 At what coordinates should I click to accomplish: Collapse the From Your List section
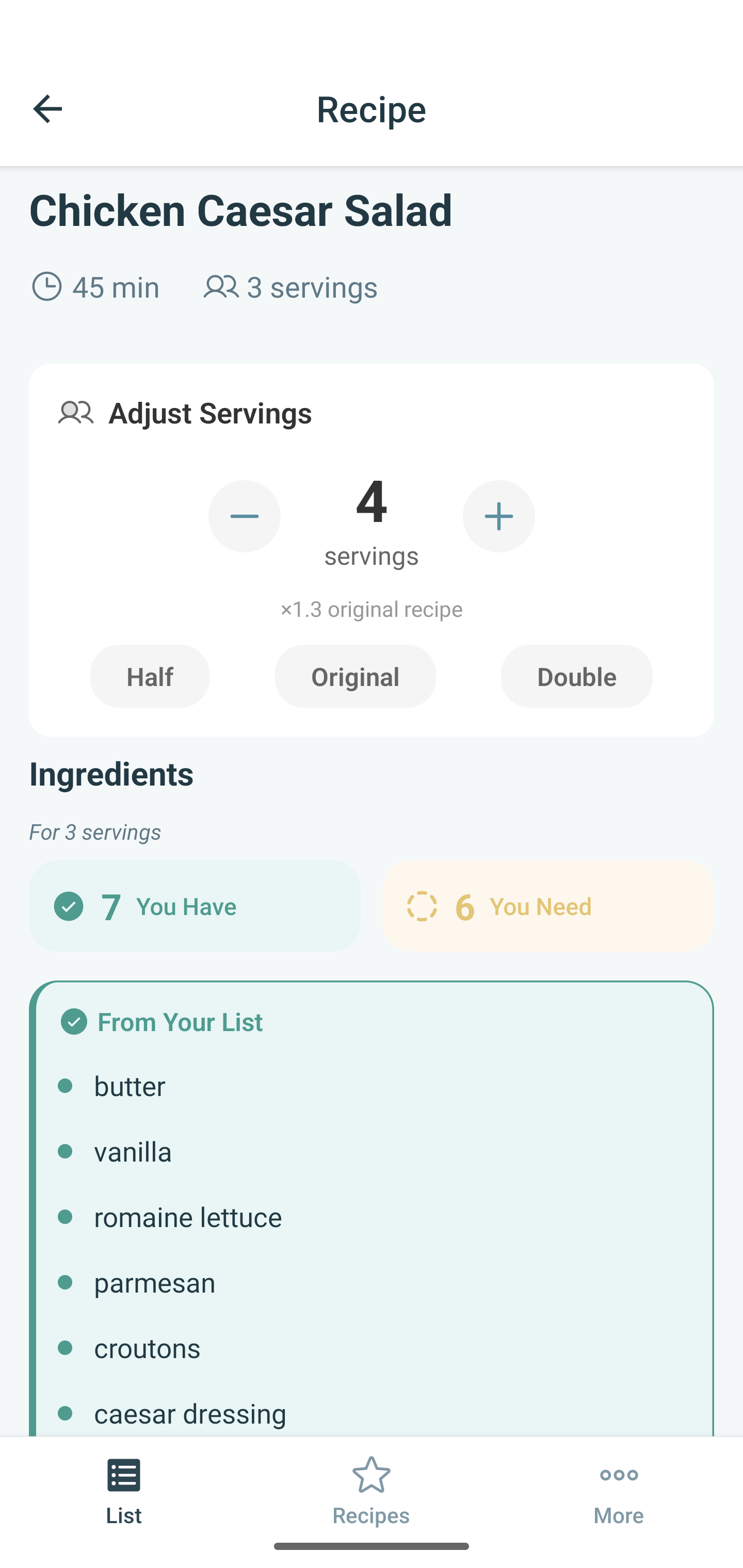click(180, 1022)
